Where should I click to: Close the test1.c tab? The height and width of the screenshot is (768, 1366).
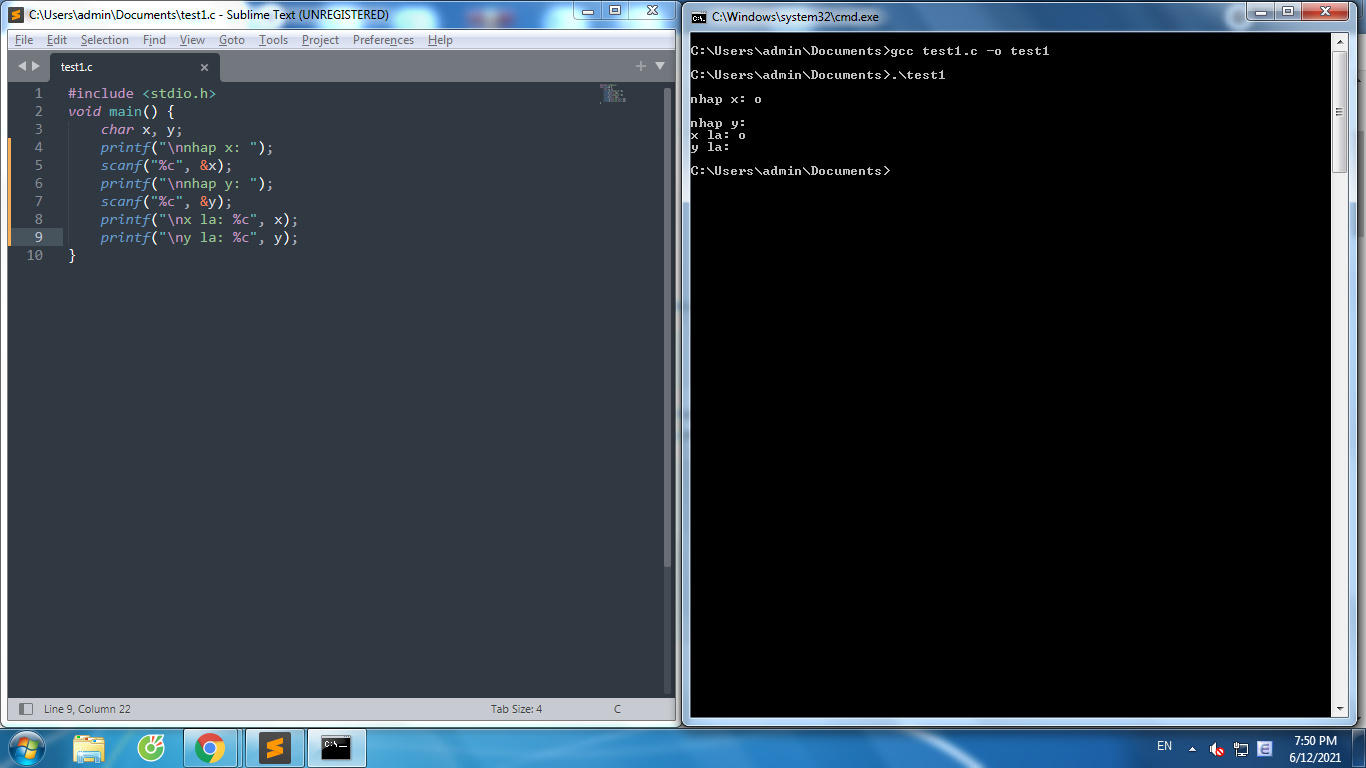pos(204,67)
